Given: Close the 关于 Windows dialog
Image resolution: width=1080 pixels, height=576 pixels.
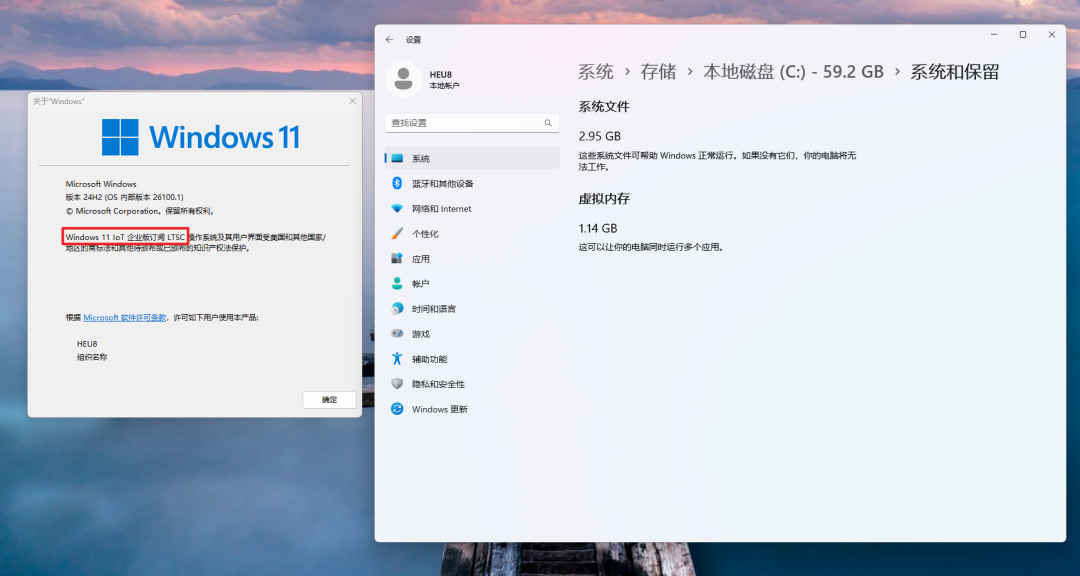Looking at the screenshot, I should click(353, 101).
